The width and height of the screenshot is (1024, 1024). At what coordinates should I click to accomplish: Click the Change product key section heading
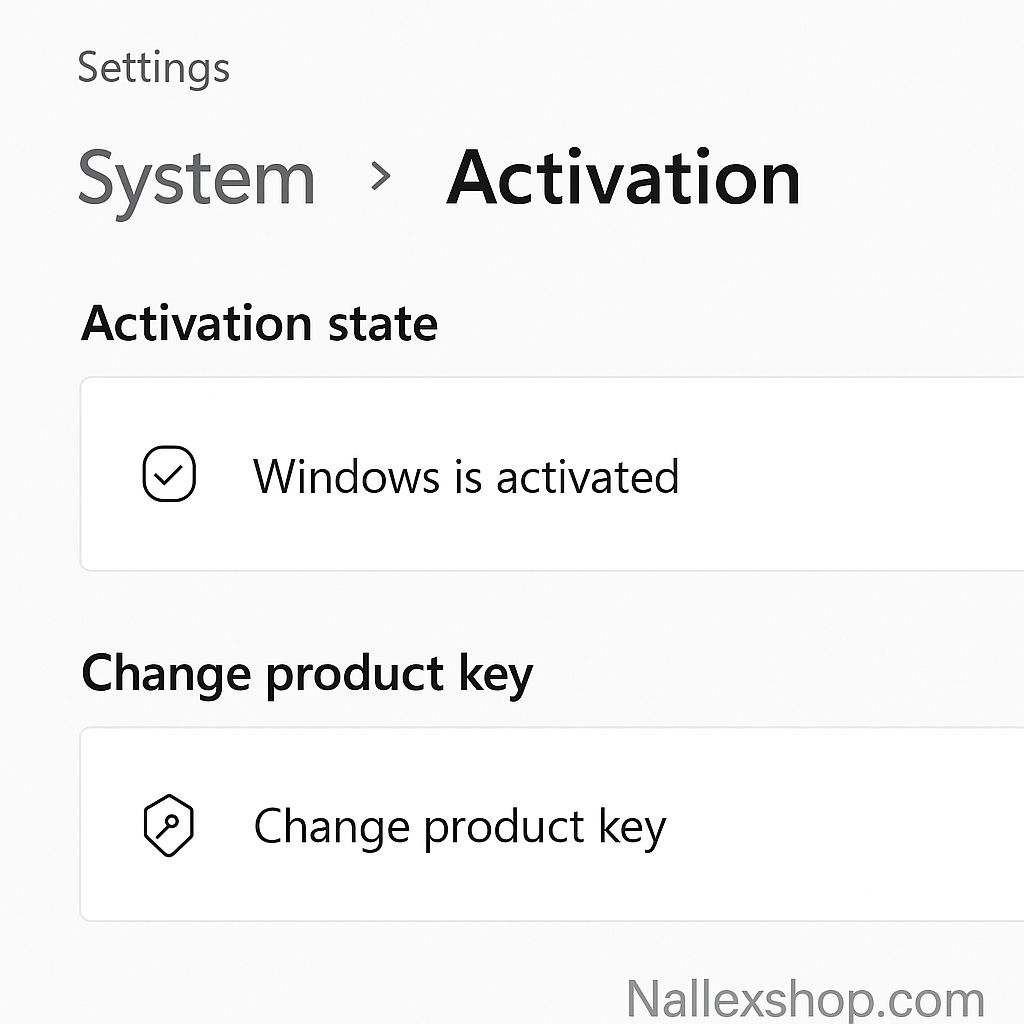tap(308, 673)
